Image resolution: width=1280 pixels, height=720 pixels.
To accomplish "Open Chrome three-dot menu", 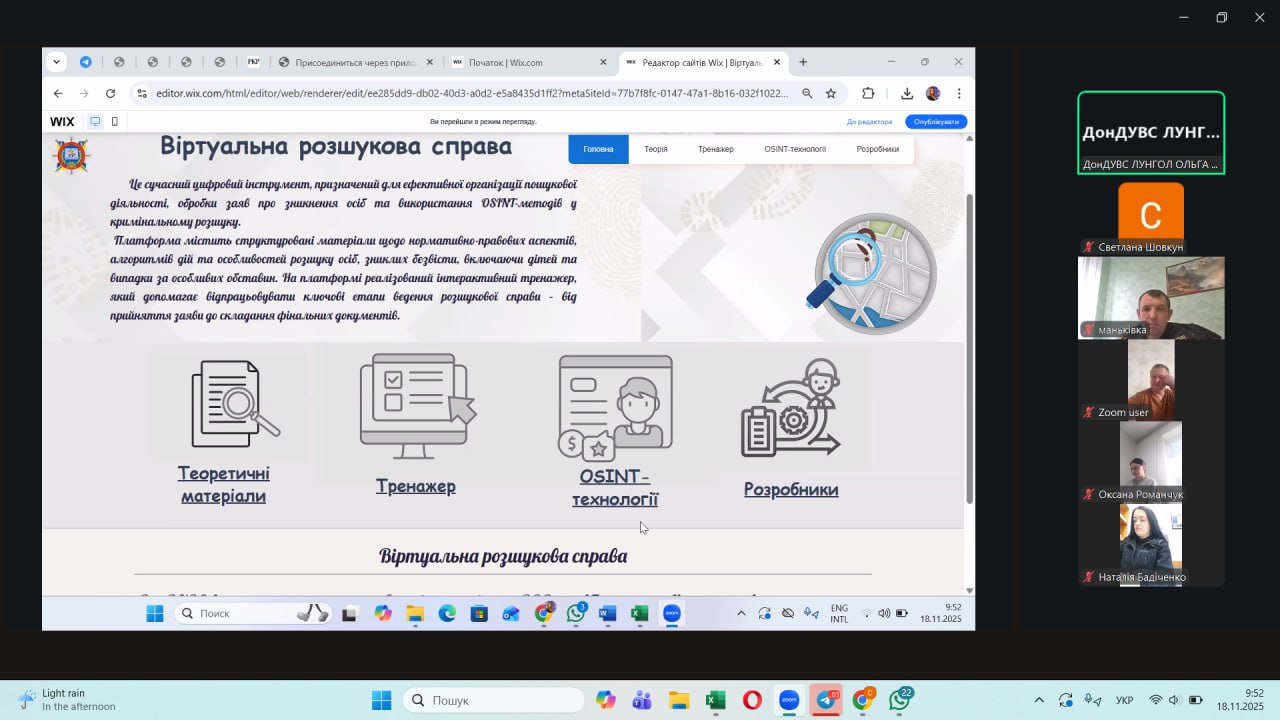I will pyautogui.click(x=959, y=93).
